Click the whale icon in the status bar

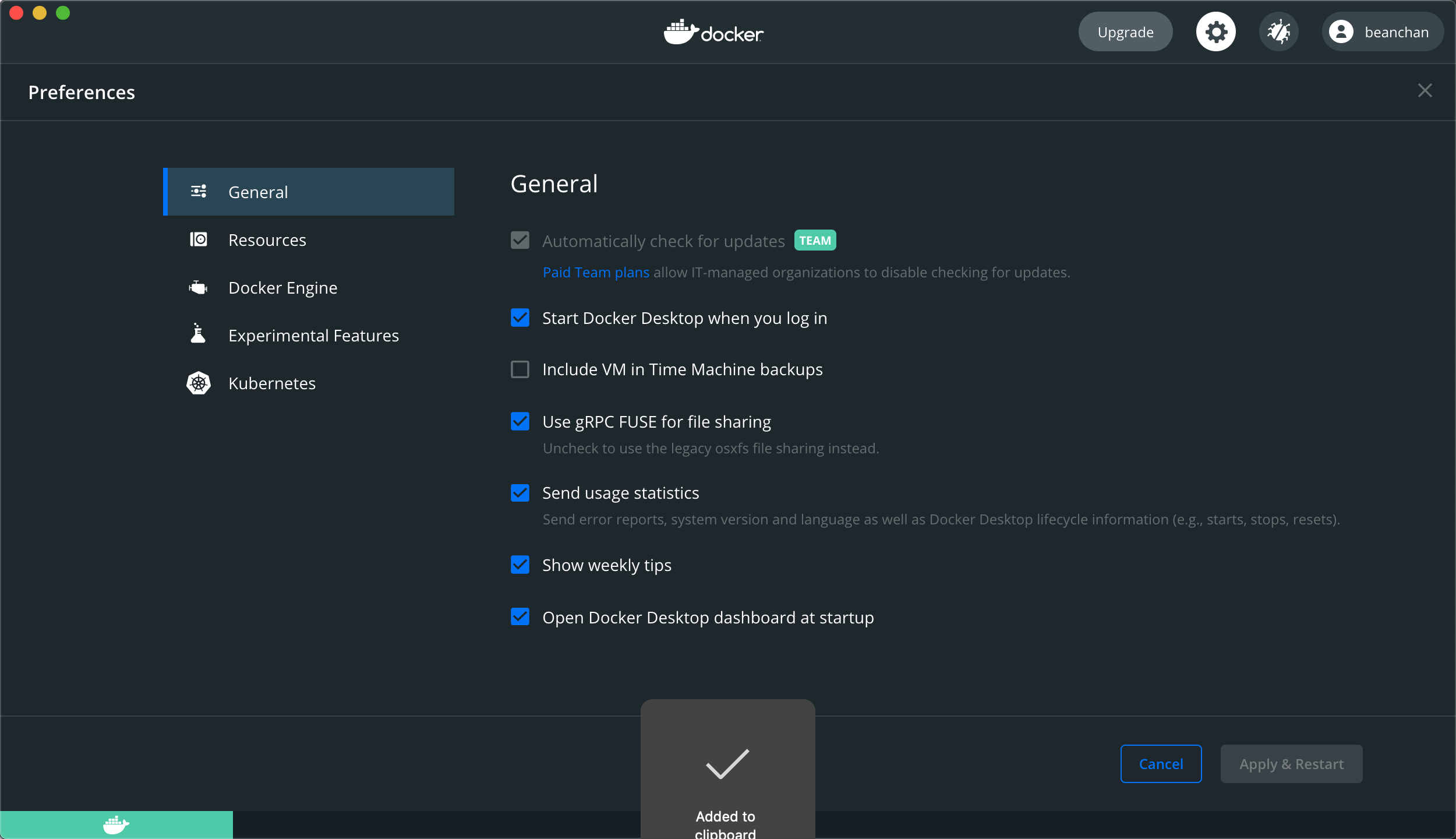(116, 824)
